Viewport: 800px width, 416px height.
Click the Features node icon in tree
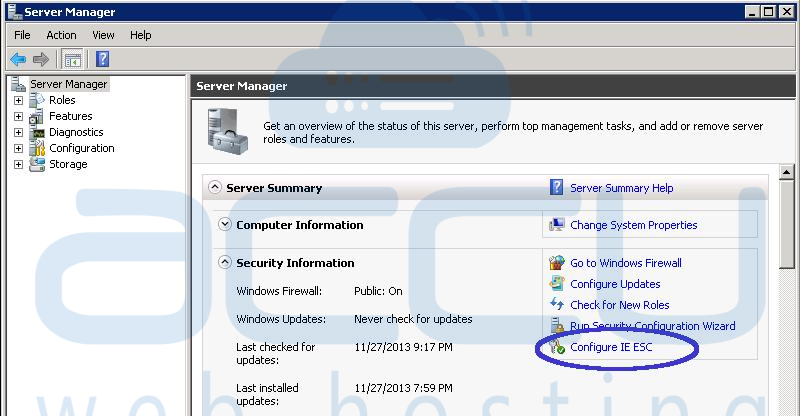click(37, 116)
